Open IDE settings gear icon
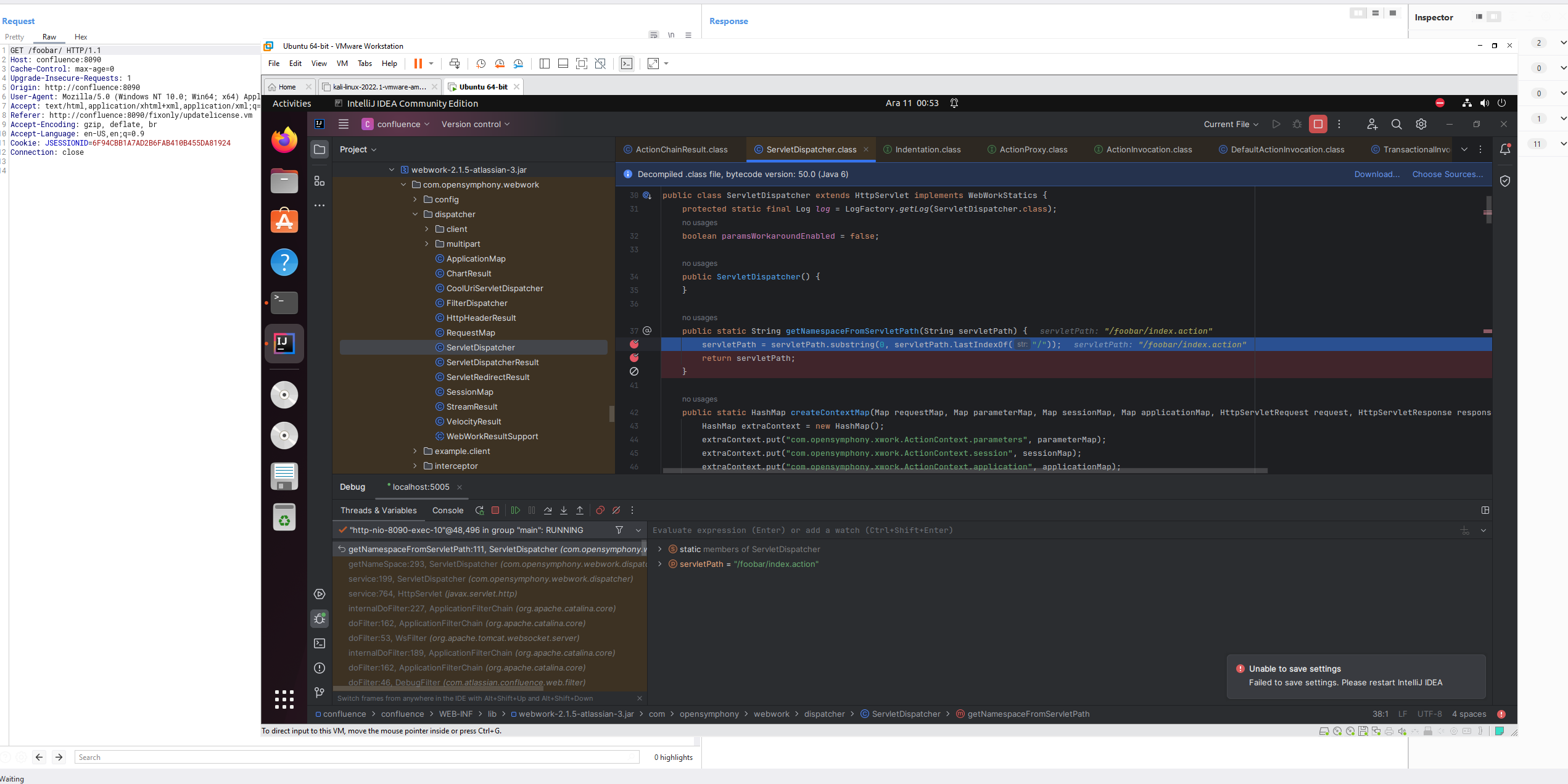The image size is (1568, 784). [x=1421, y=124]
